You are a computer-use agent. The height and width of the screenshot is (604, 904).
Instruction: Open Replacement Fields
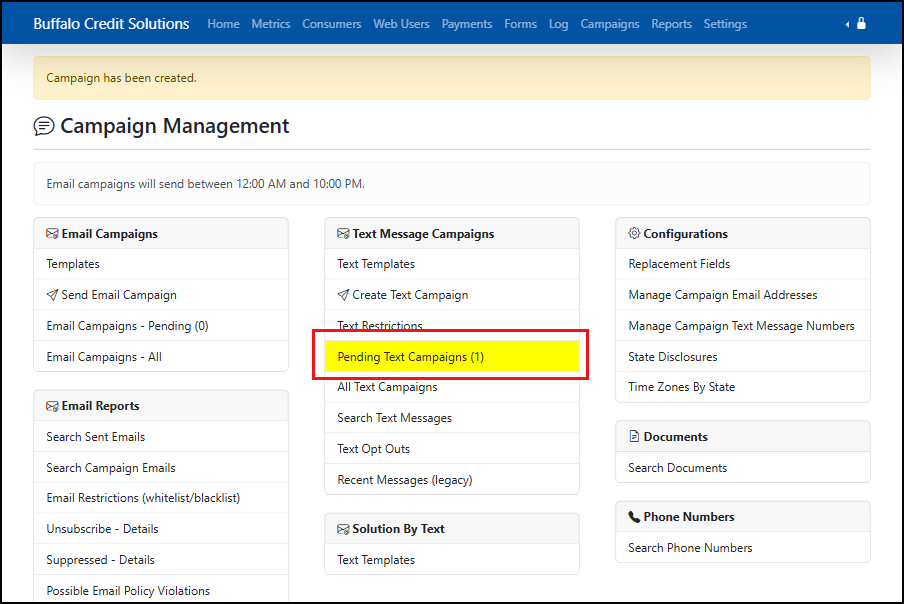[x=743, y=264]
